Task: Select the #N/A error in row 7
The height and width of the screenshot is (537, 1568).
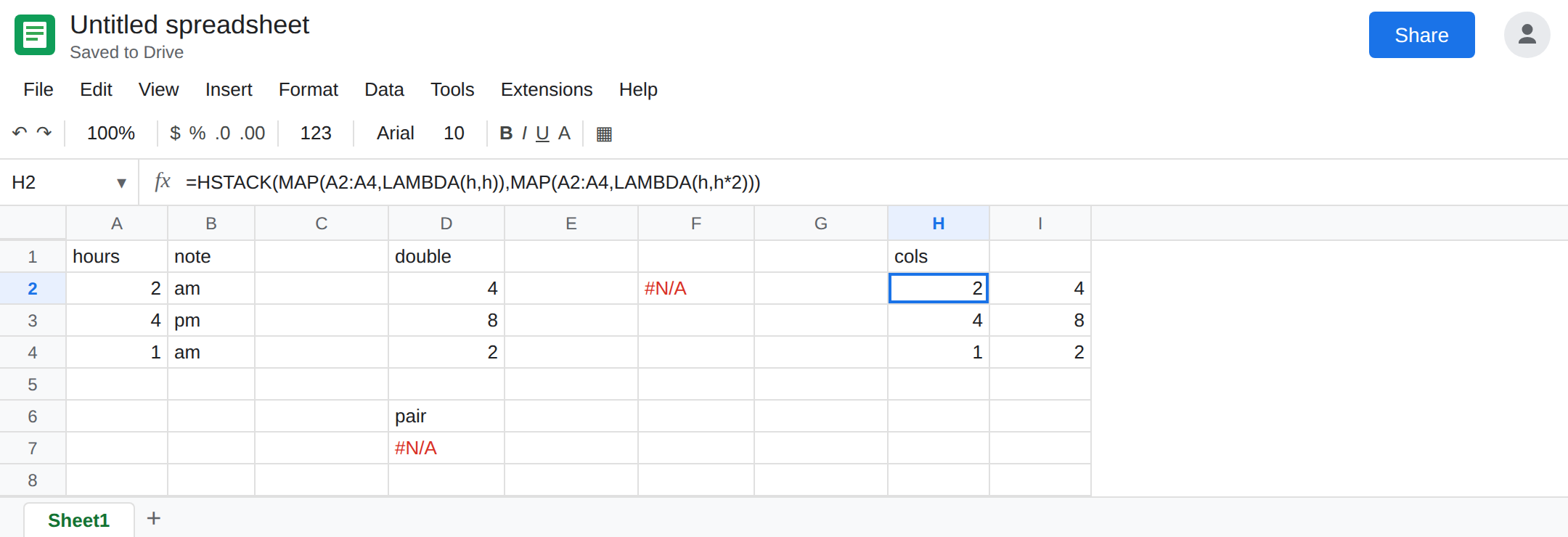Action: pos(446,448)
